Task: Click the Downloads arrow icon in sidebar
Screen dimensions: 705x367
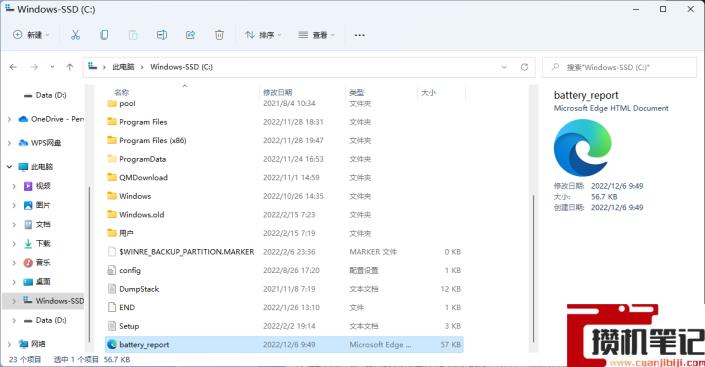Action: click(28, 243)
